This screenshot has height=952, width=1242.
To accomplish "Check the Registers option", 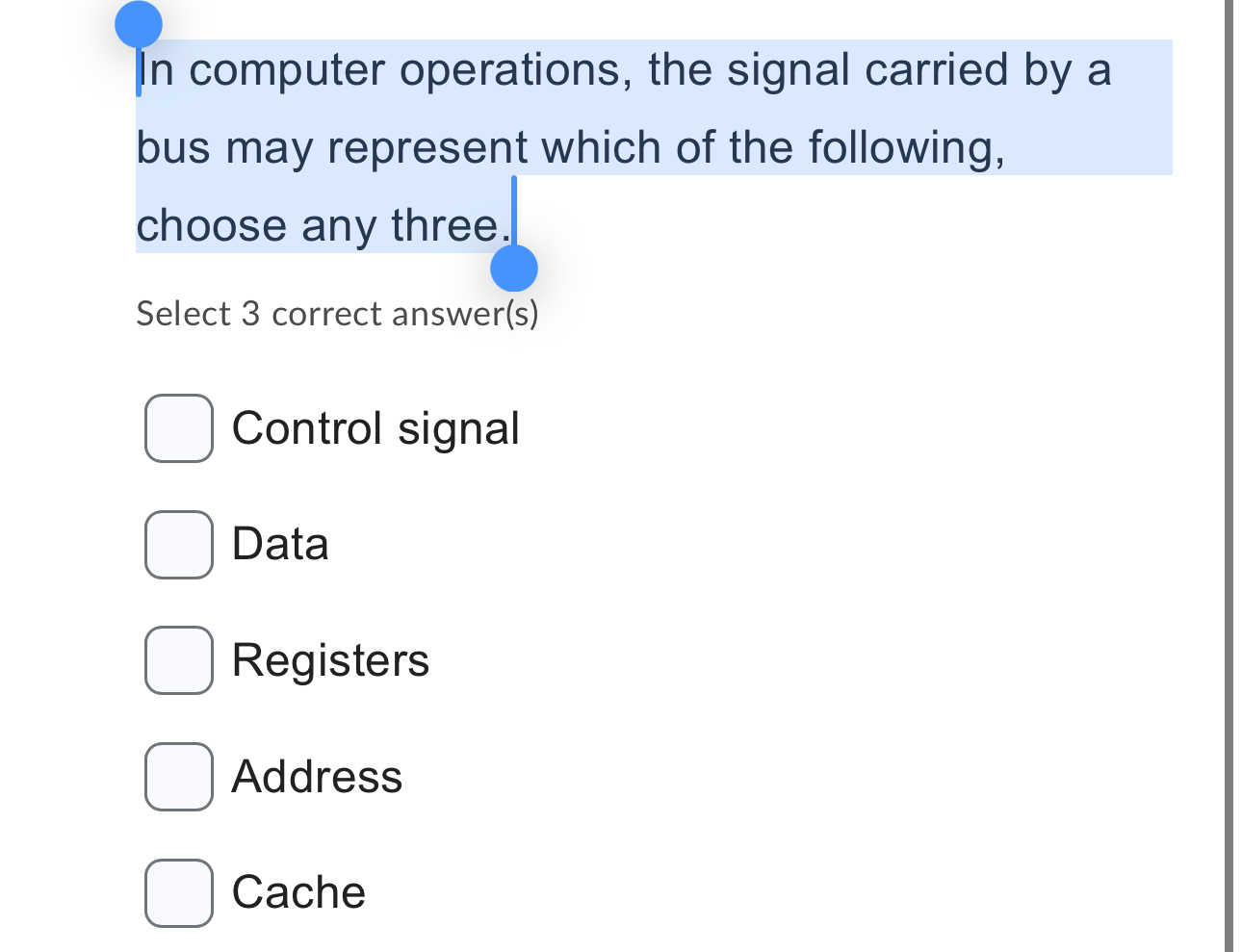I will (x=179, y=660).
